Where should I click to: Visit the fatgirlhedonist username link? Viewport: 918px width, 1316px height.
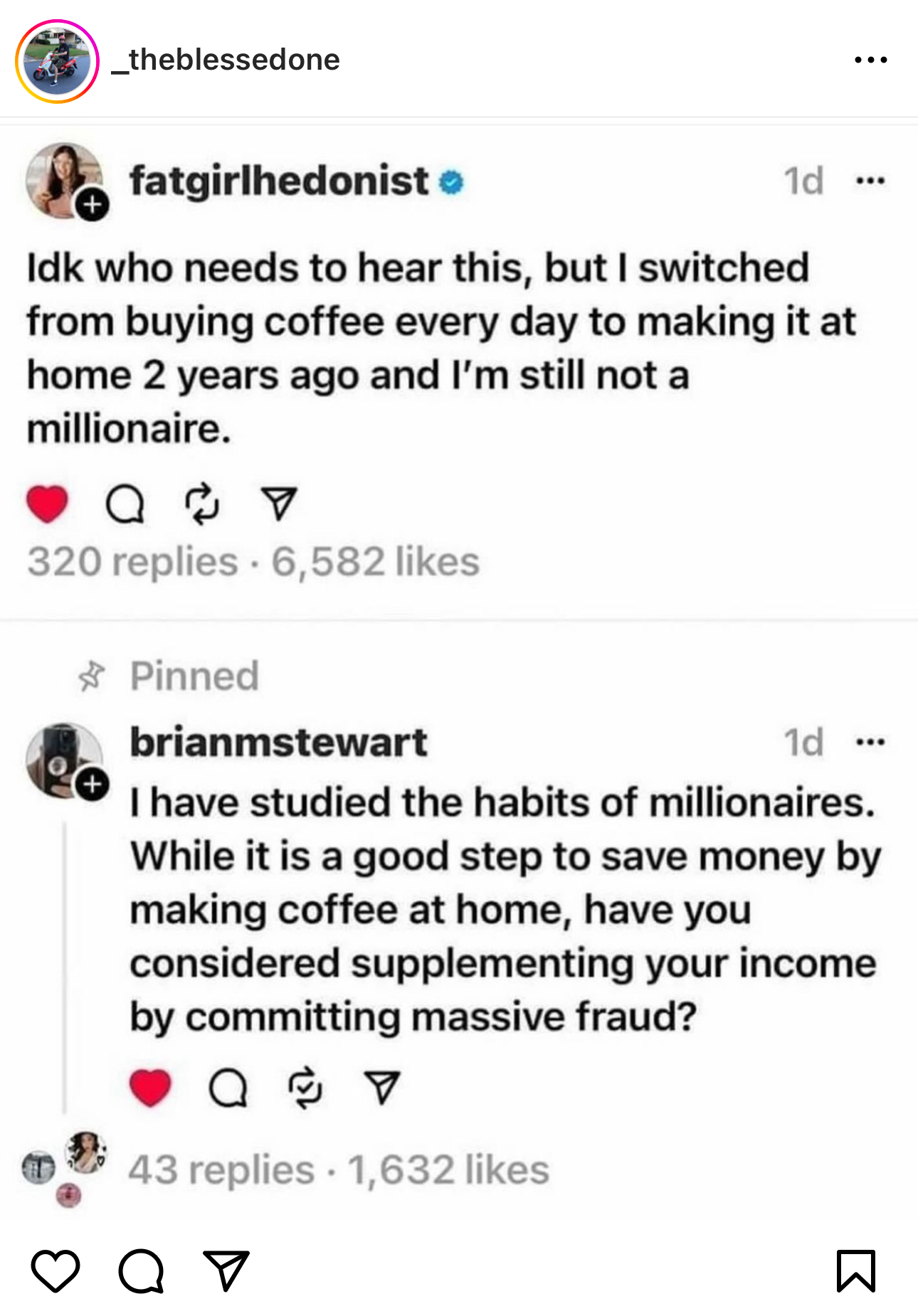pos(279,181)
